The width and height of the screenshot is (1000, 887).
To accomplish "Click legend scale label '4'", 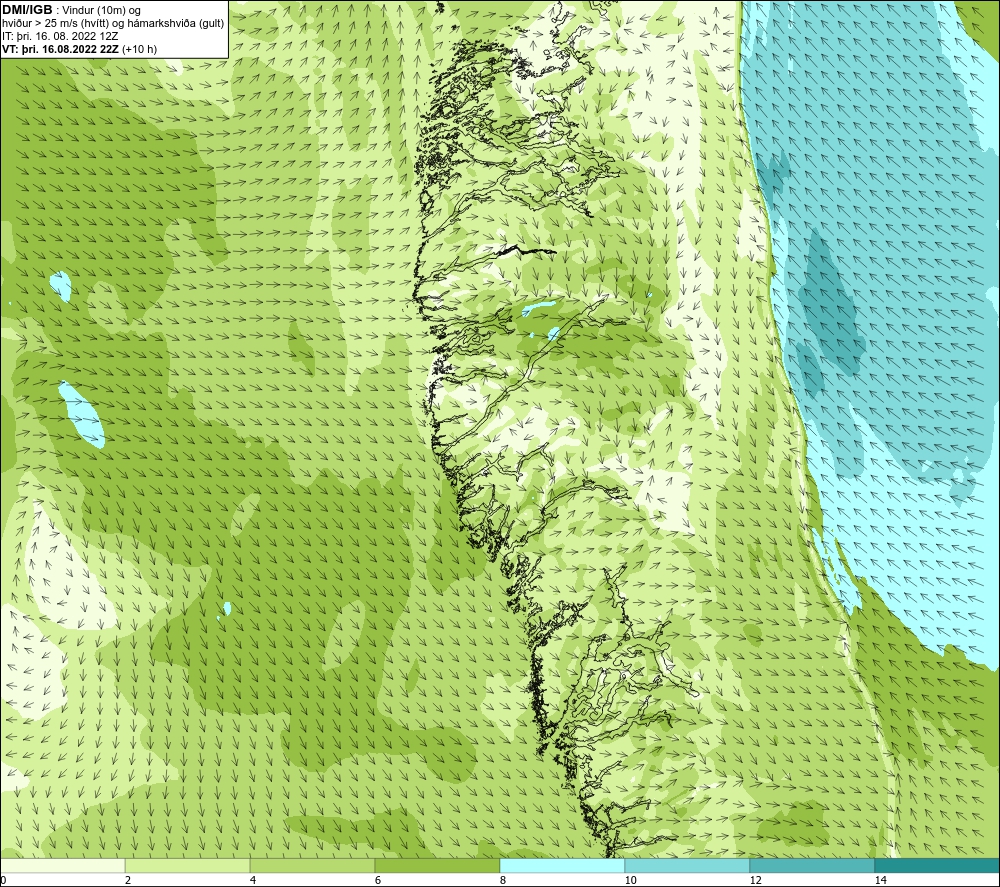I will click(253, 880).
